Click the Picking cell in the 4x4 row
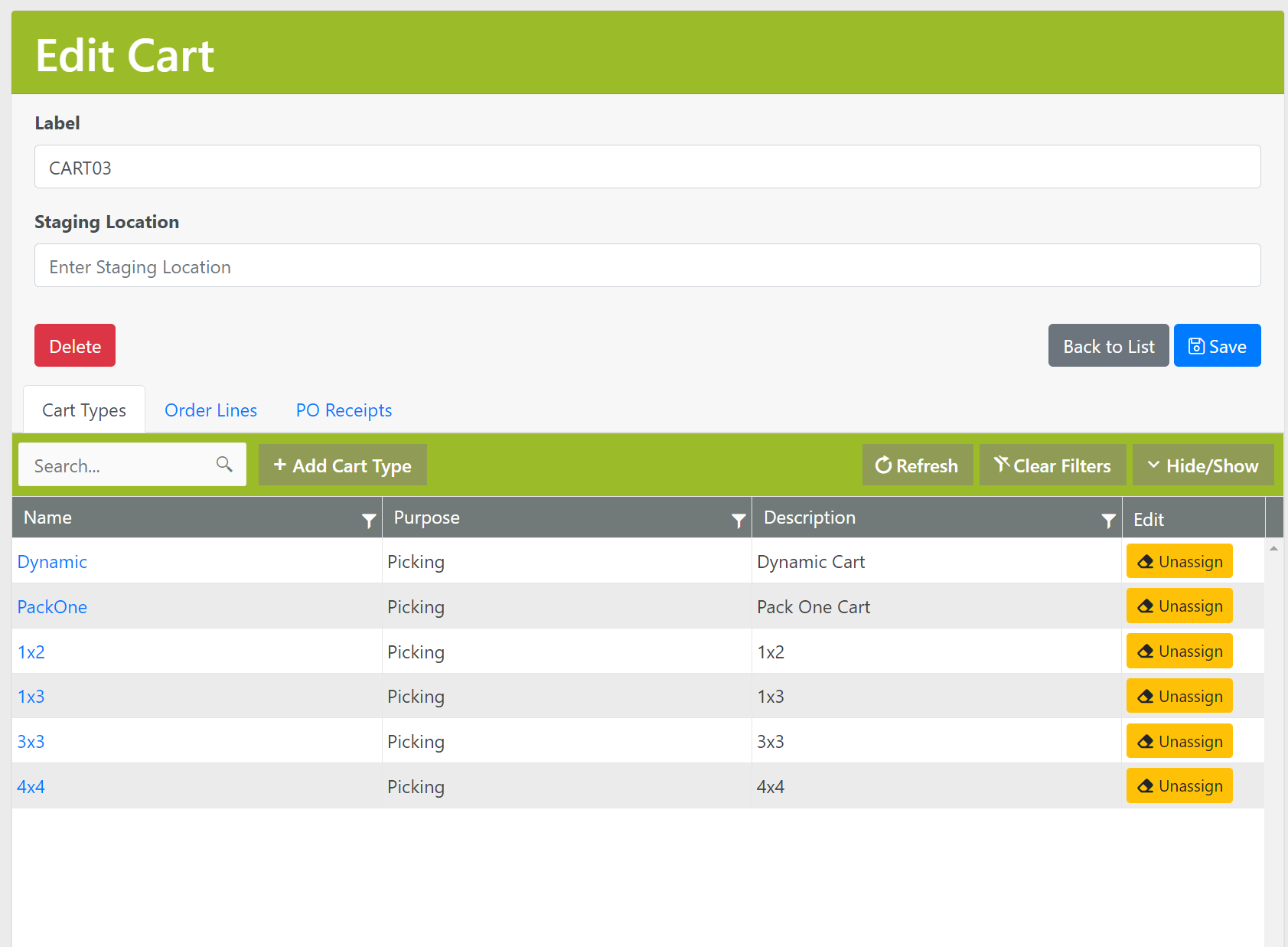The image size is (1288, 947). pyautogui.click(x=567, y=786)
